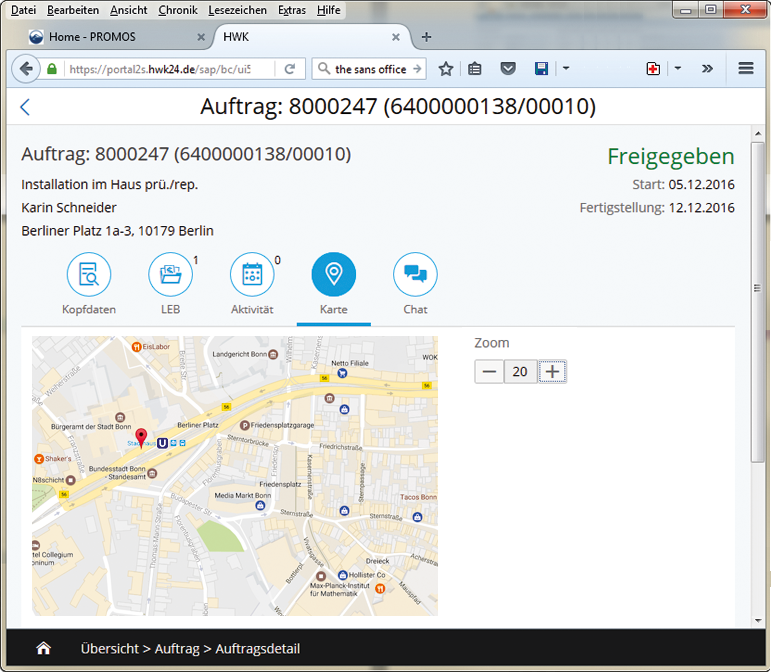This screenshot has width=771, height=672.
Task: Click the red location pin on map
Action: [142, 437]
